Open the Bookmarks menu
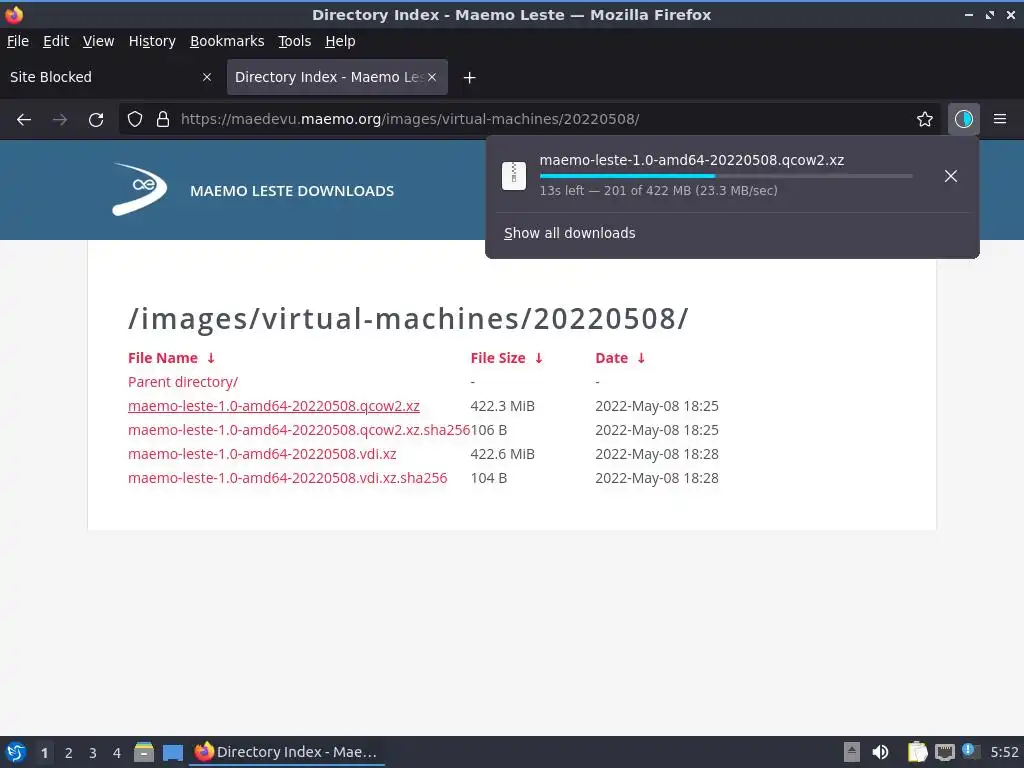Screen dimensions: 1024x768 (227, 41)
